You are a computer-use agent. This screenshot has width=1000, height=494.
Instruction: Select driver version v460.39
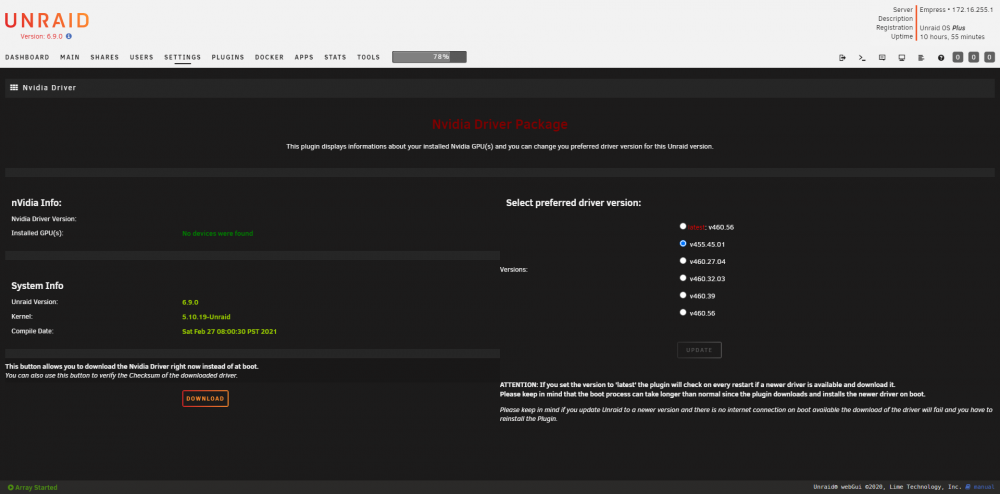[x=683, y=295]
